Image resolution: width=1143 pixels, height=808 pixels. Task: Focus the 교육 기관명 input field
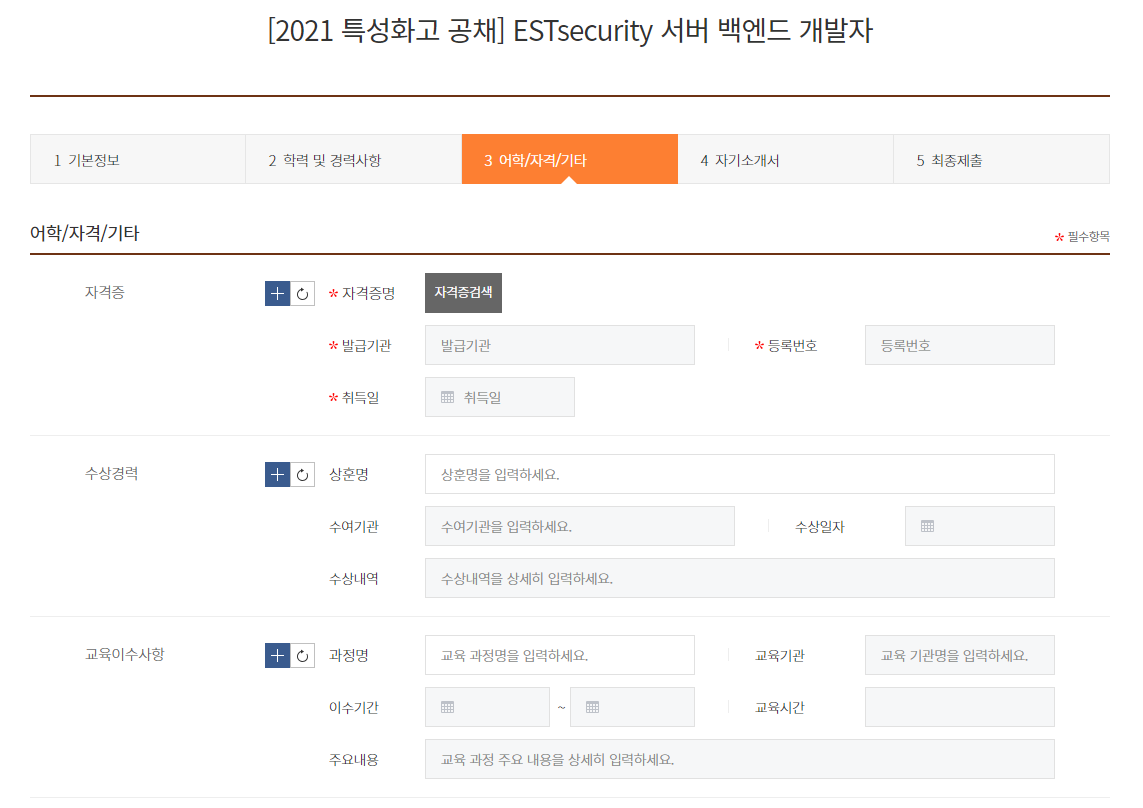pos(959,656)
